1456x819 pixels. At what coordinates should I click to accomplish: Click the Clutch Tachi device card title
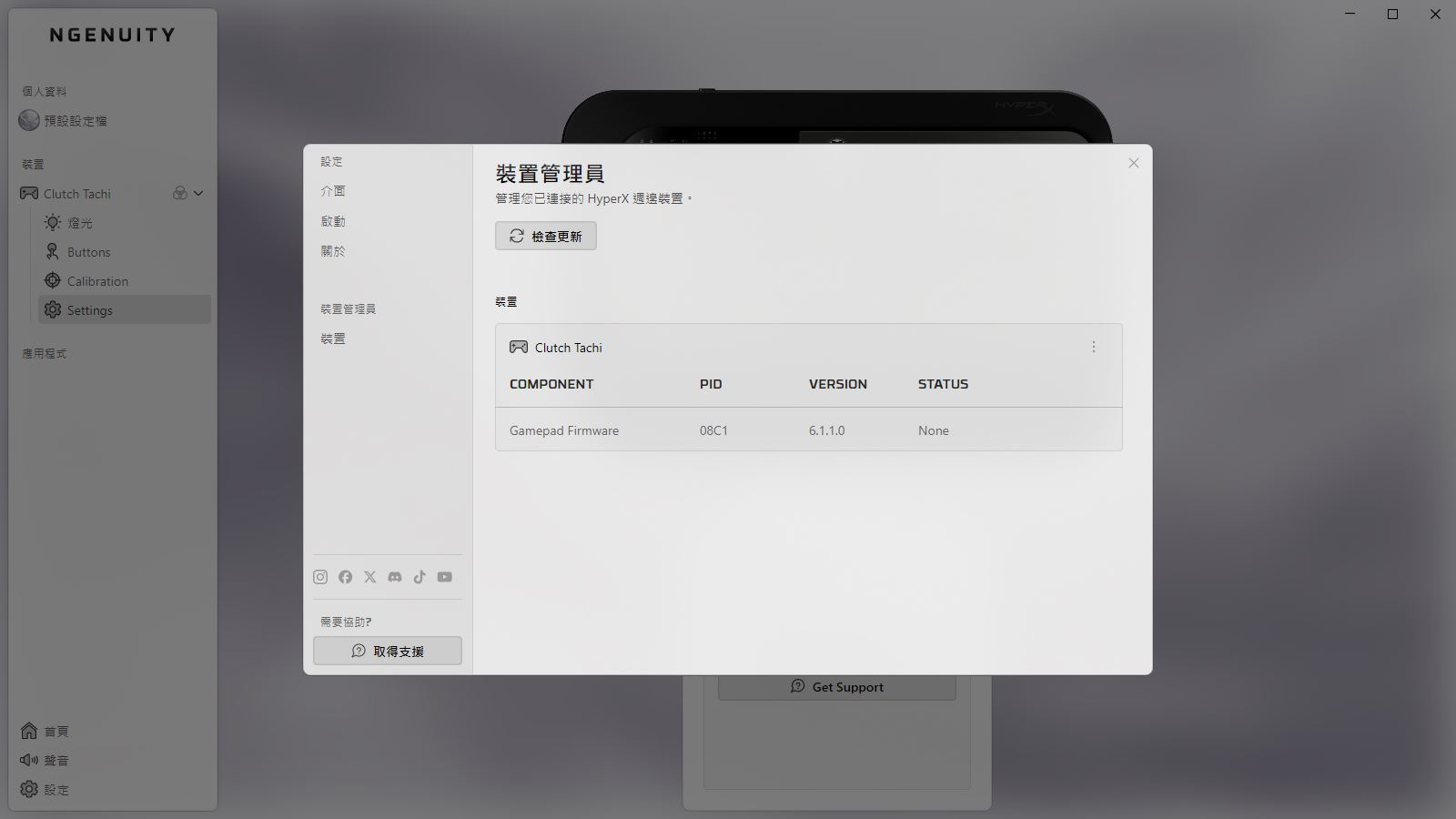point(568,348)
